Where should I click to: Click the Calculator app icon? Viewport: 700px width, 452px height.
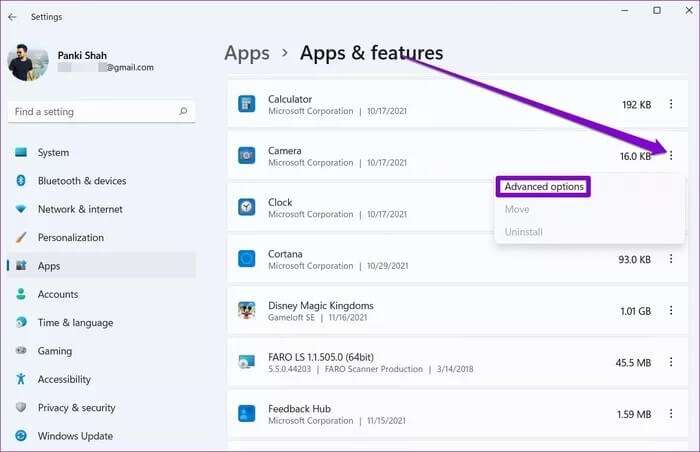tap(246, 104)
